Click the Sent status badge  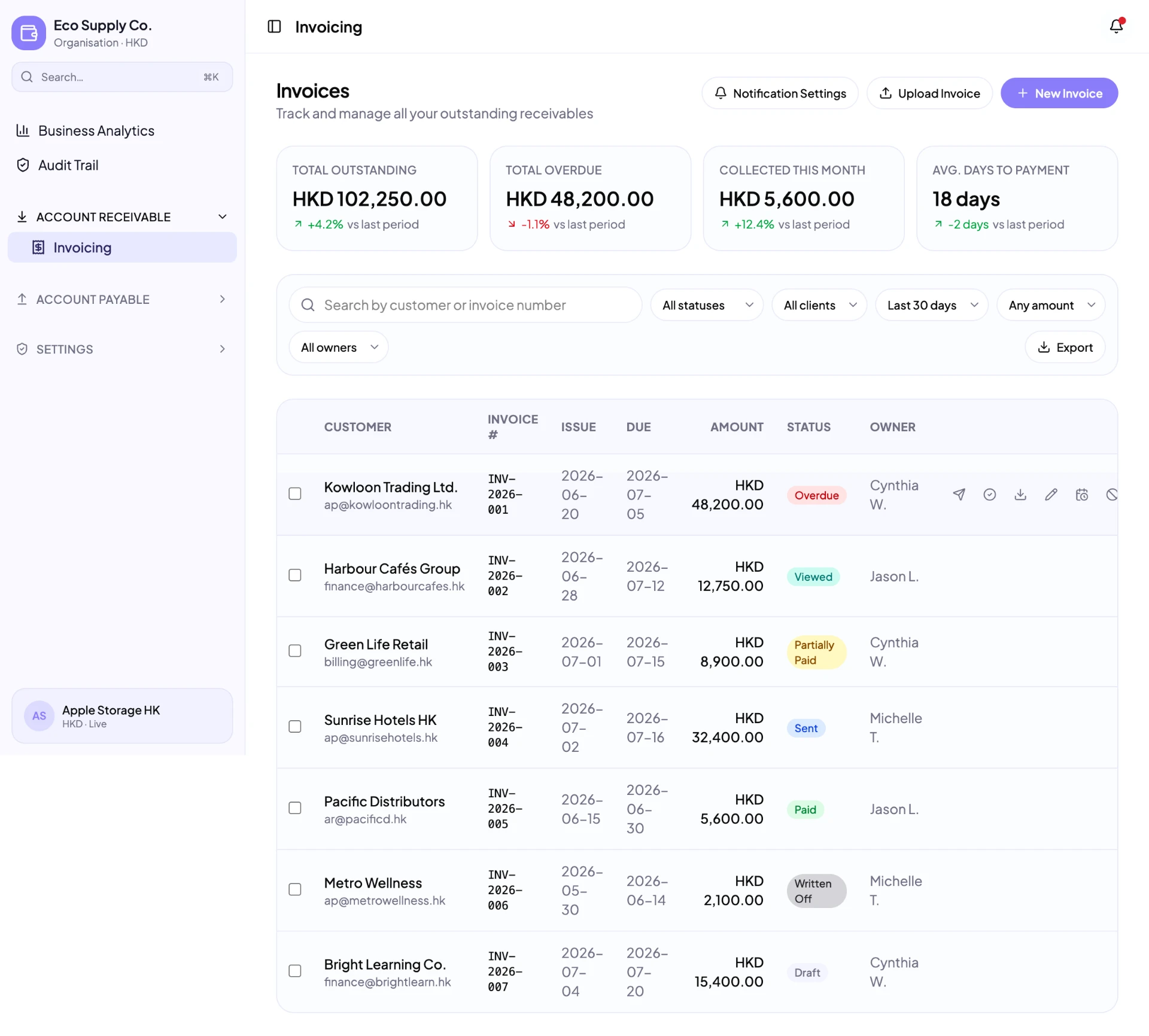(x=806, y=728)
